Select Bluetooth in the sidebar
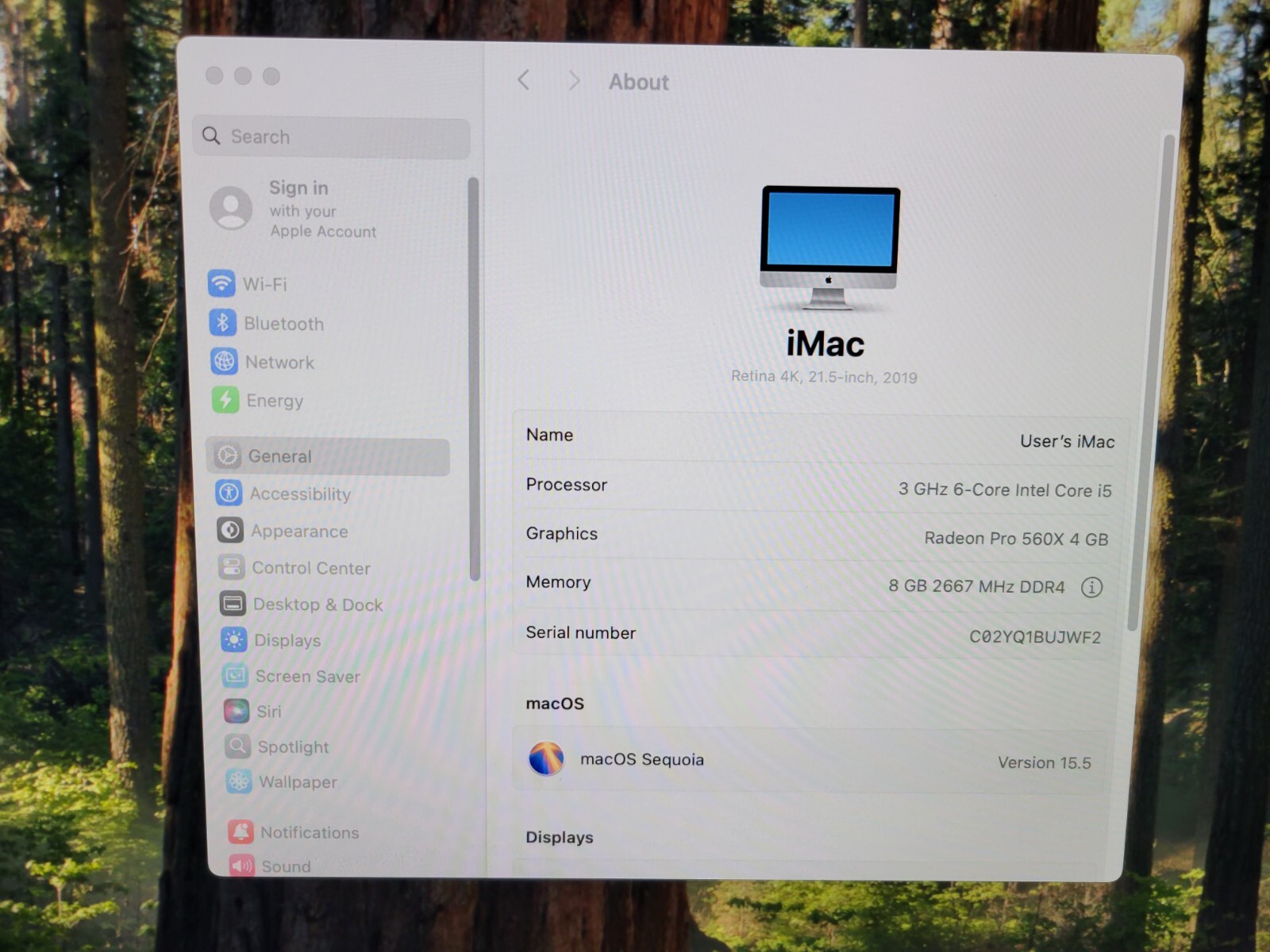The height and width of the screenshot is (952, 1270). tap(284, 324)
